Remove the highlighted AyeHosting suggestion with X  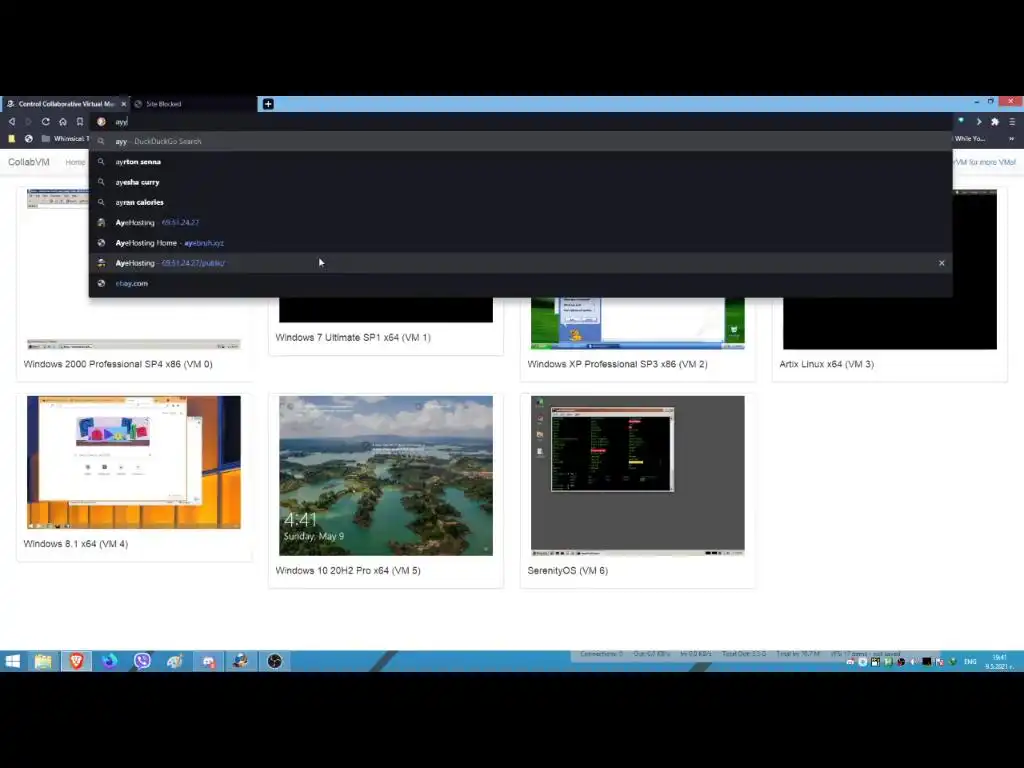(x=942, y=263)
